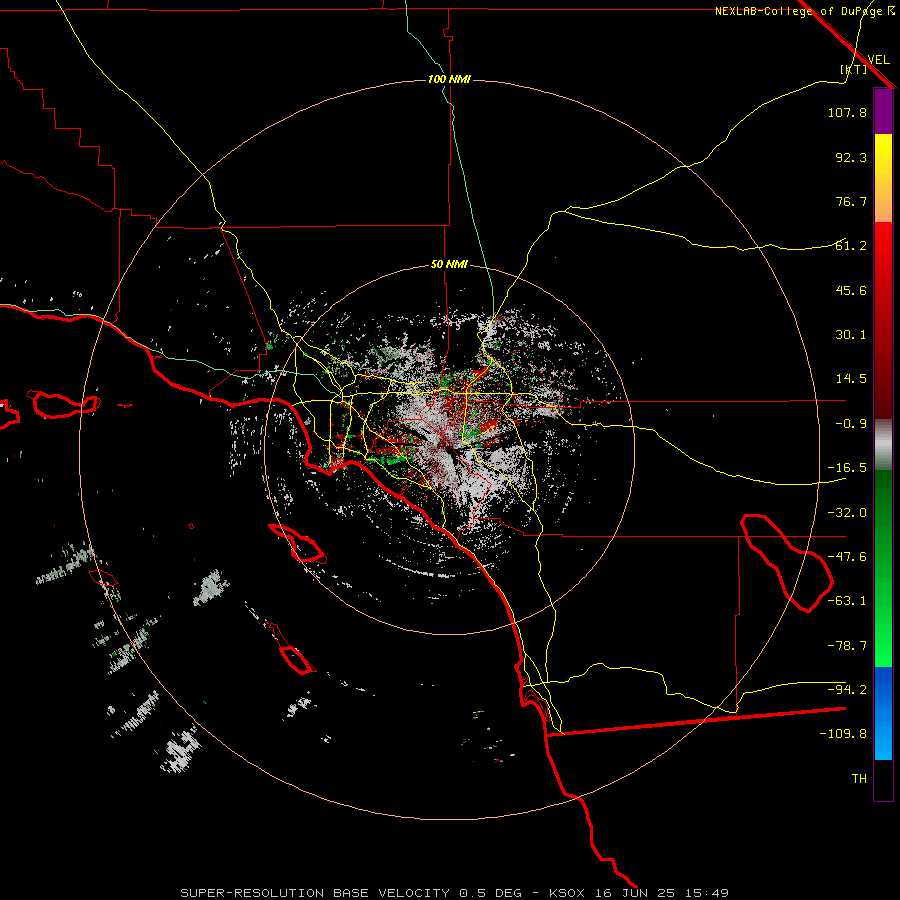
Task: Click the -78.7 legend value
Action: [x=847, y=646]
